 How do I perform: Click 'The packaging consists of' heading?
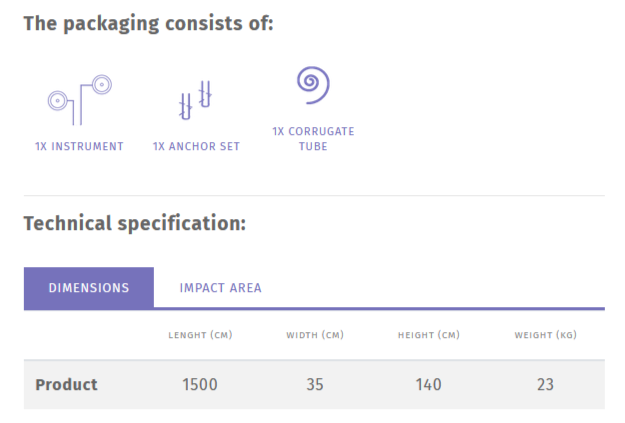pos(148,24)
